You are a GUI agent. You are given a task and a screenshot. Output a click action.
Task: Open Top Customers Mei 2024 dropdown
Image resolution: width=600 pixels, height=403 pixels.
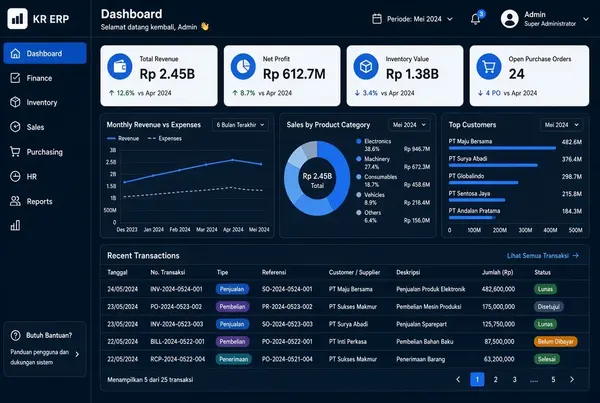pos(561,125)
